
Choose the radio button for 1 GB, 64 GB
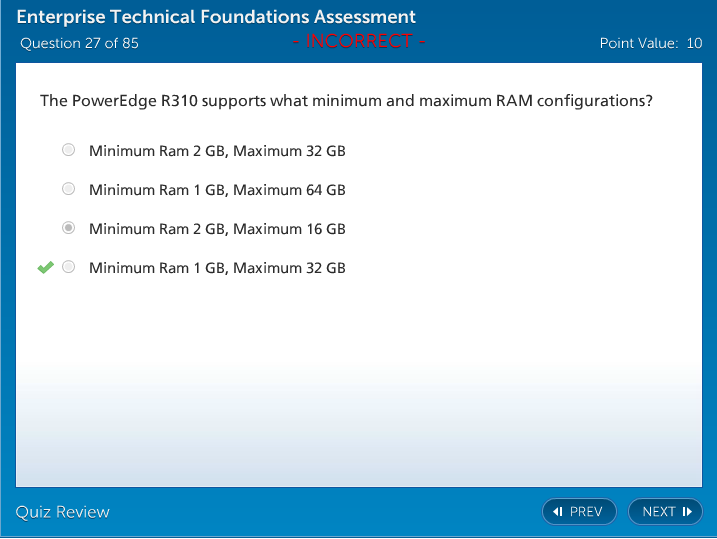point(68,189)
